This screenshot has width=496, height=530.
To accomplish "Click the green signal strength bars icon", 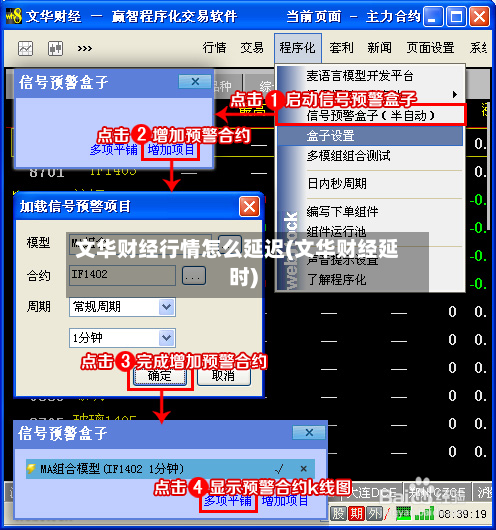I will [x=424, y=513].
